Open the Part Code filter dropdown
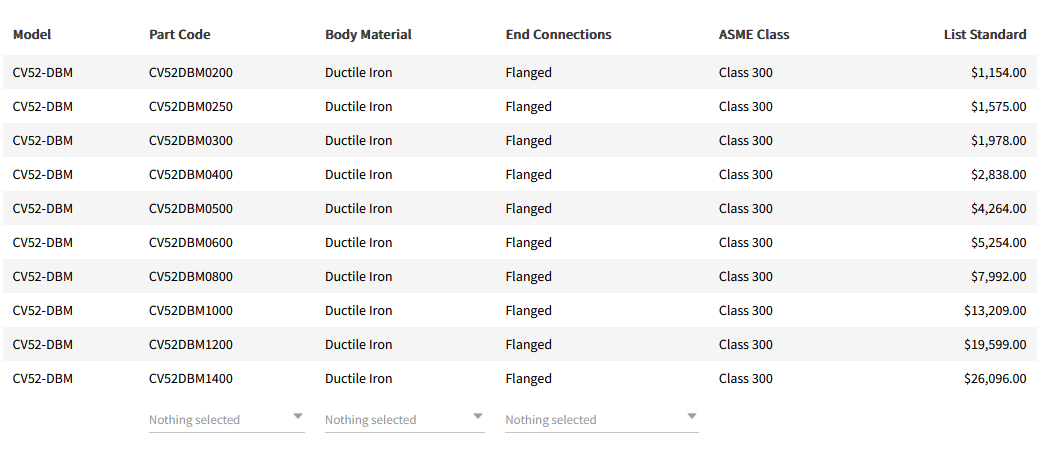The image size is (1044, 452). pos(226,420)
